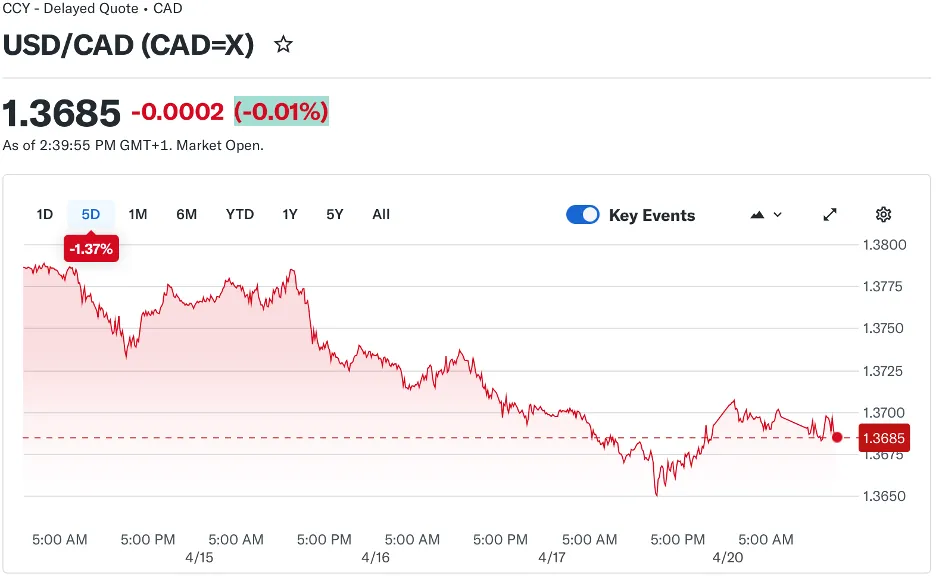Select the 1D time range
The height and width of the screenshot is (580, 936).
(45, 214)
